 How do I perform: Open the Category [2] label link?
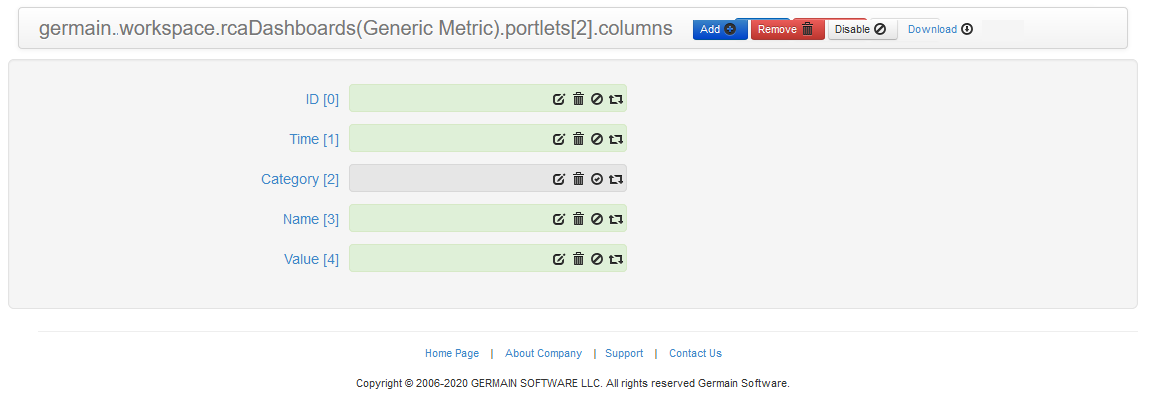299,179
